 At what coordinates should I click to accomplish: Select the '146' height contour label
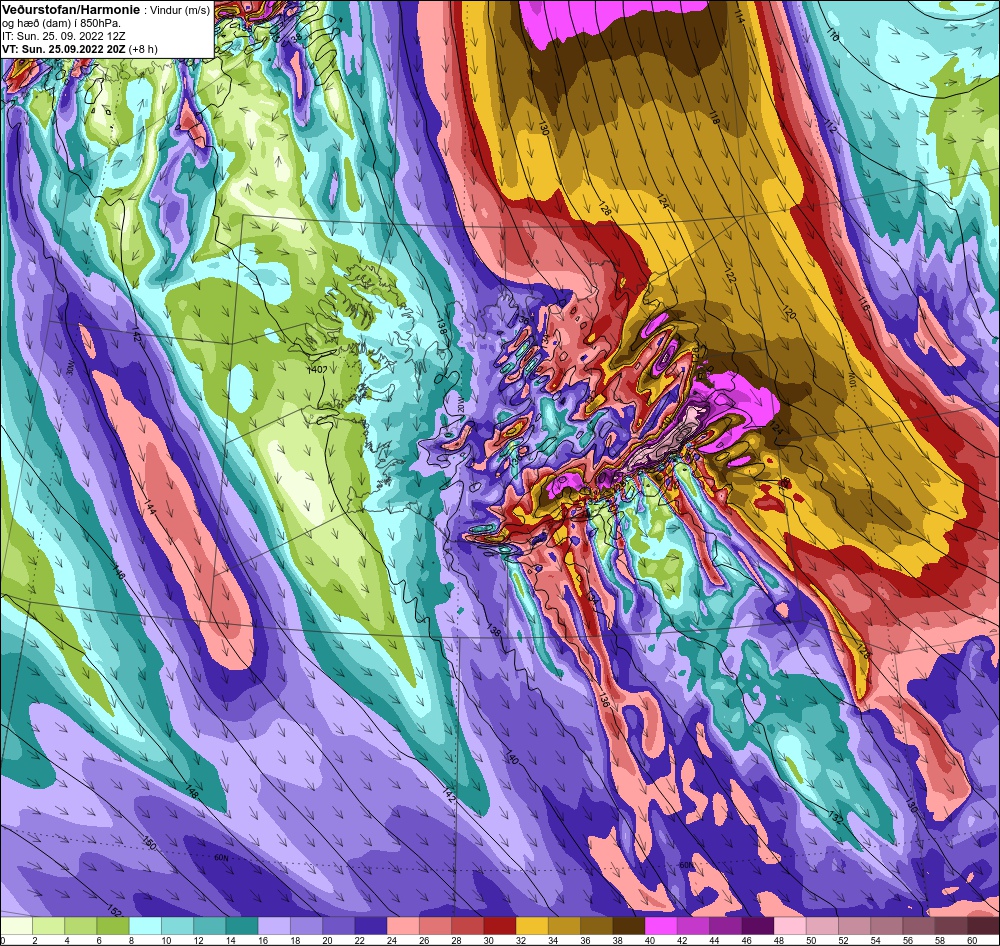(x=119, y=572)
